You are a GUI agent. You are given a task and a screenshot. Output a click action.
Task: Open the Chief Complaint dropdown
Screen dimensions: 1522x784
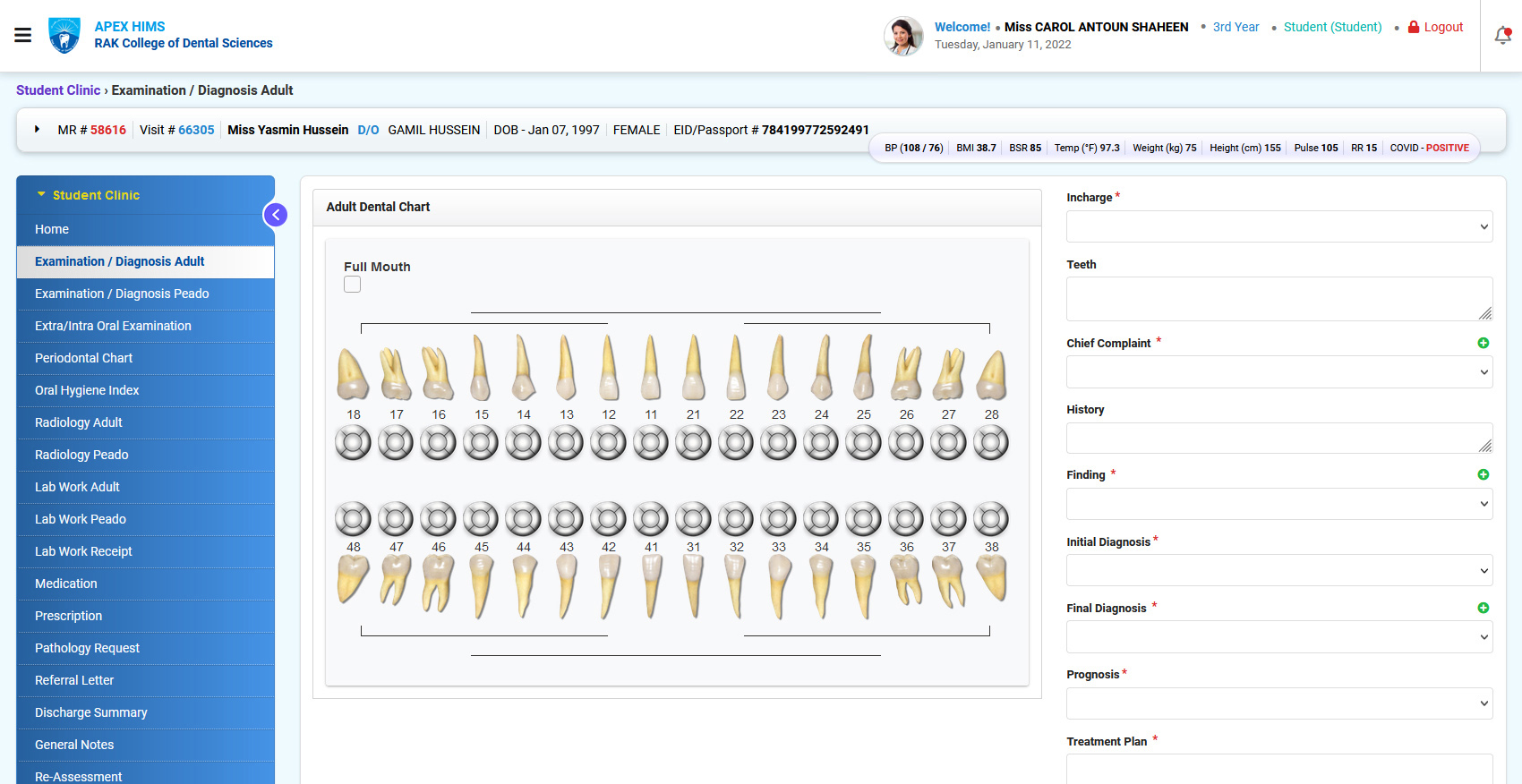pos(1279,372)
